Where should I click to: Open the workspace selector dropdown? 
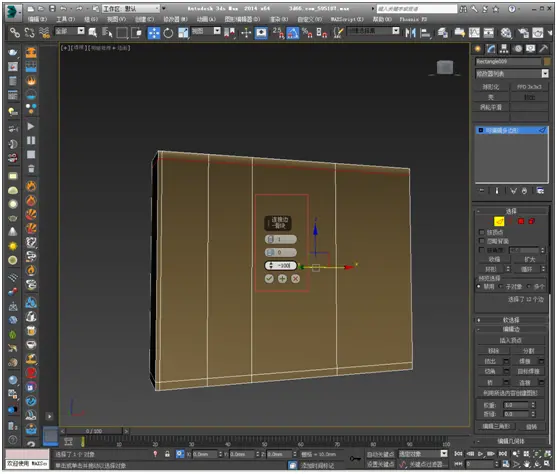coord(131,9)
